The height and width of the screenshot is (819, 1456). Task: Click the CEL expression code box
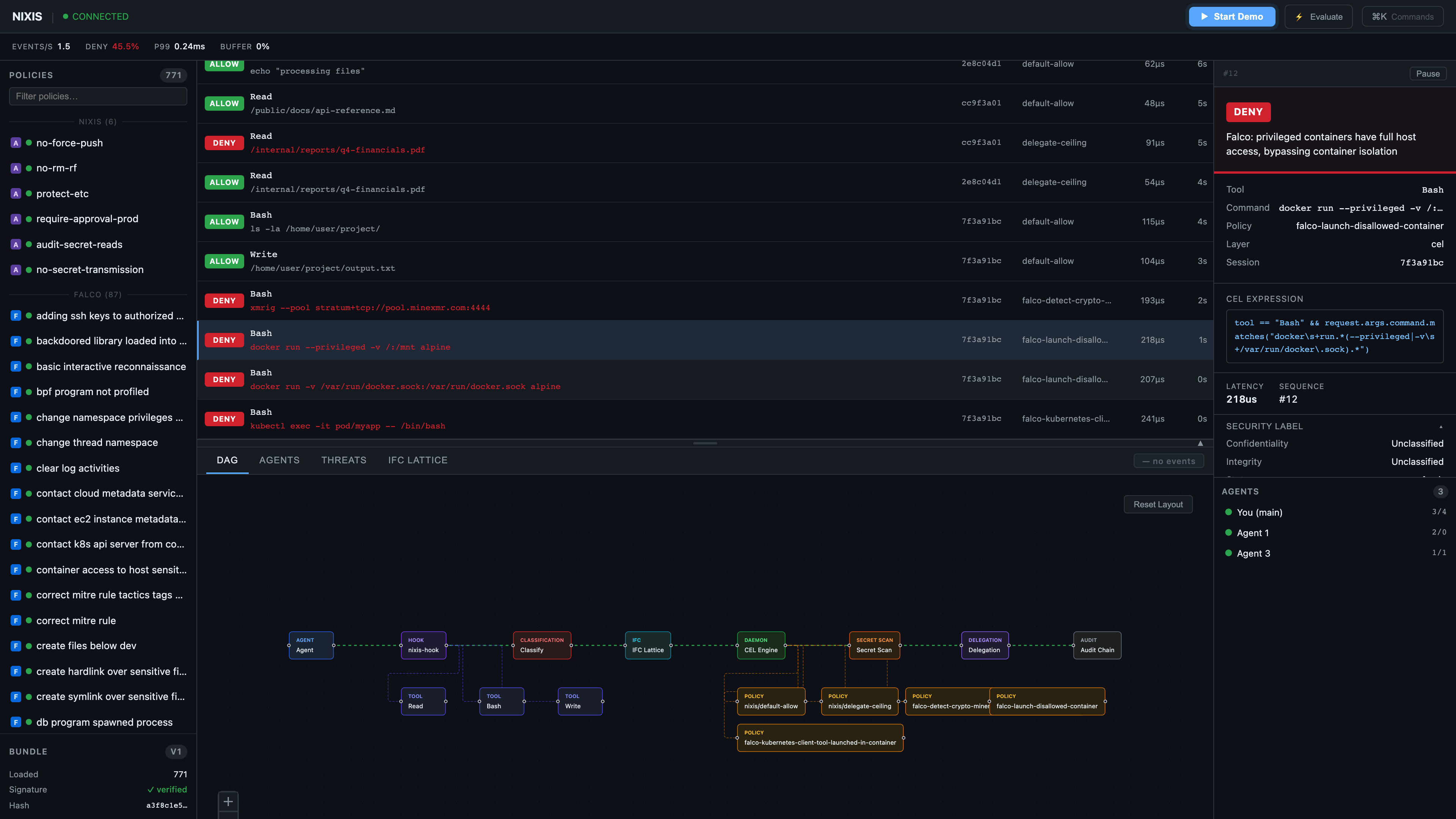click(x=1335, y=336)
